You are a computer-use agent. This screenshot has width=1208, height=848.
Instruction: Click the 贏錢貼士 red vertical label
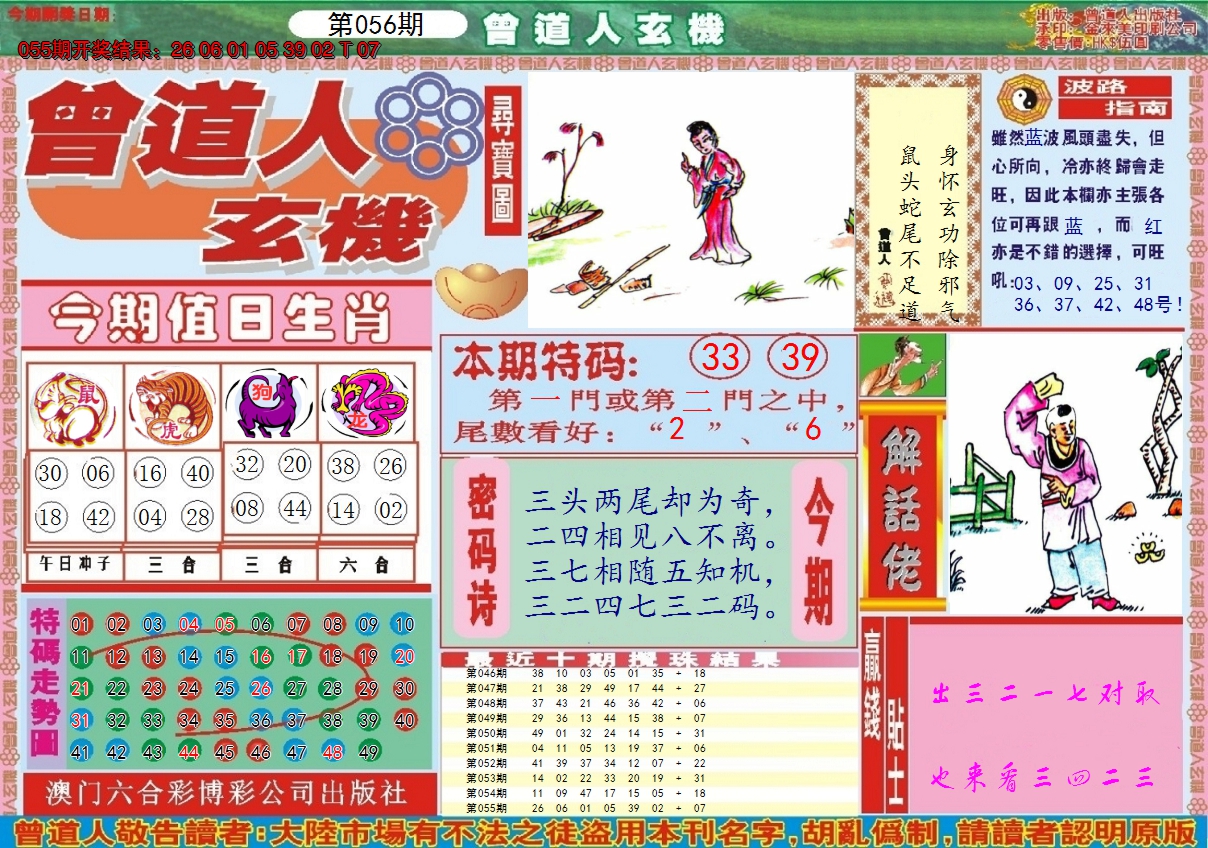coord(884,715)
